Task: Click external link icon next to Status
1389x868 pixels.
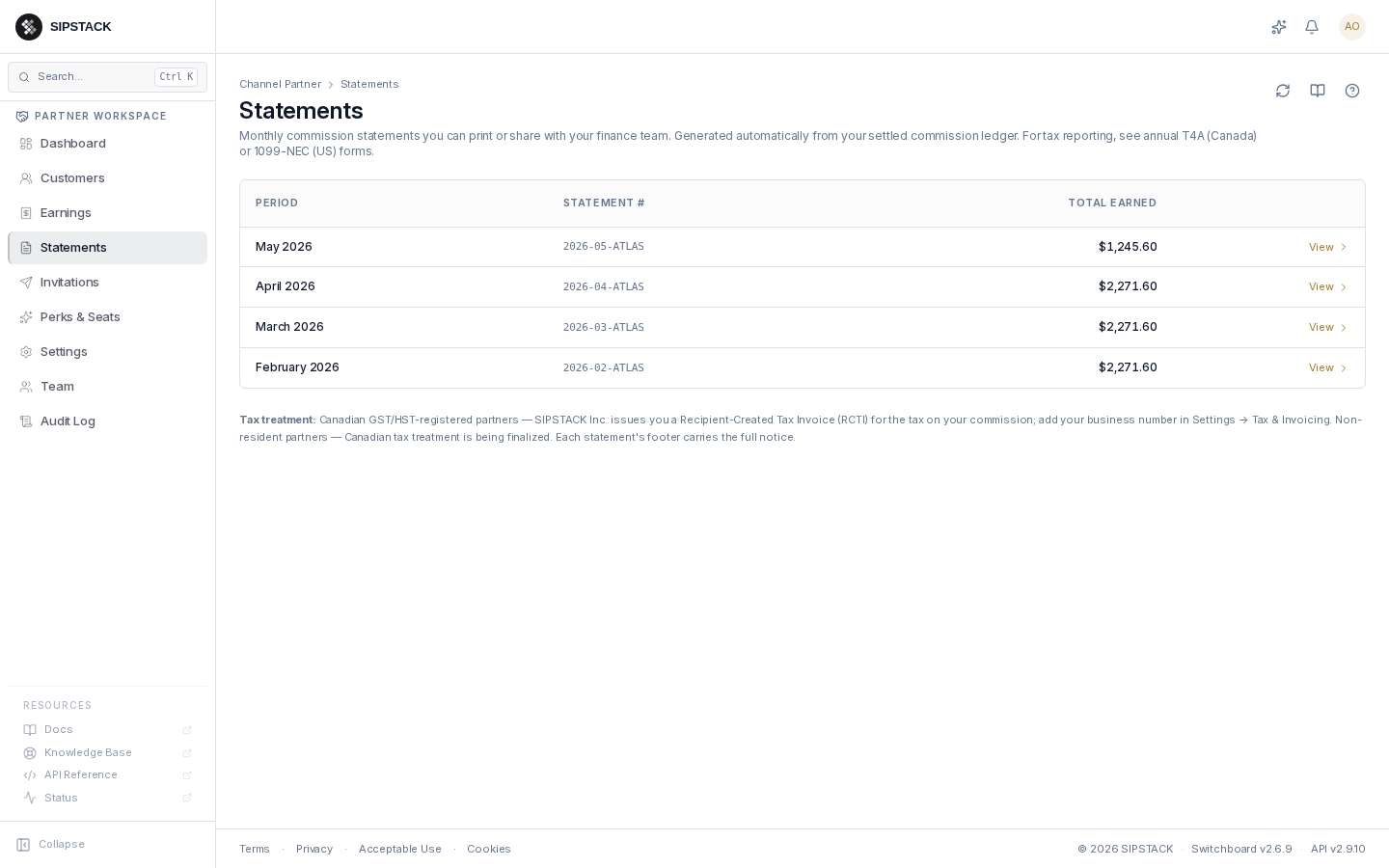Action: 187,798
